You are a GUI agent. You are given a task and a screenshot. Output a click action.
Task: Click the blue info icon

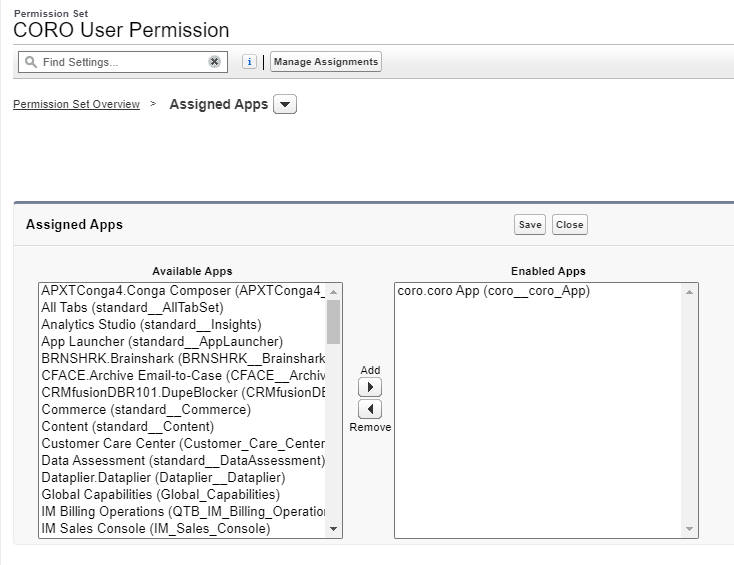pyautogui.click(x=250, y=62)
